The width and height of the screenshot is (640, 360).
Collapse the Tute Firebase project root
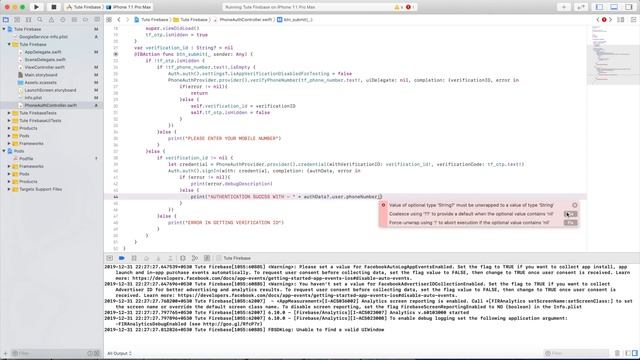coord(4,29)
